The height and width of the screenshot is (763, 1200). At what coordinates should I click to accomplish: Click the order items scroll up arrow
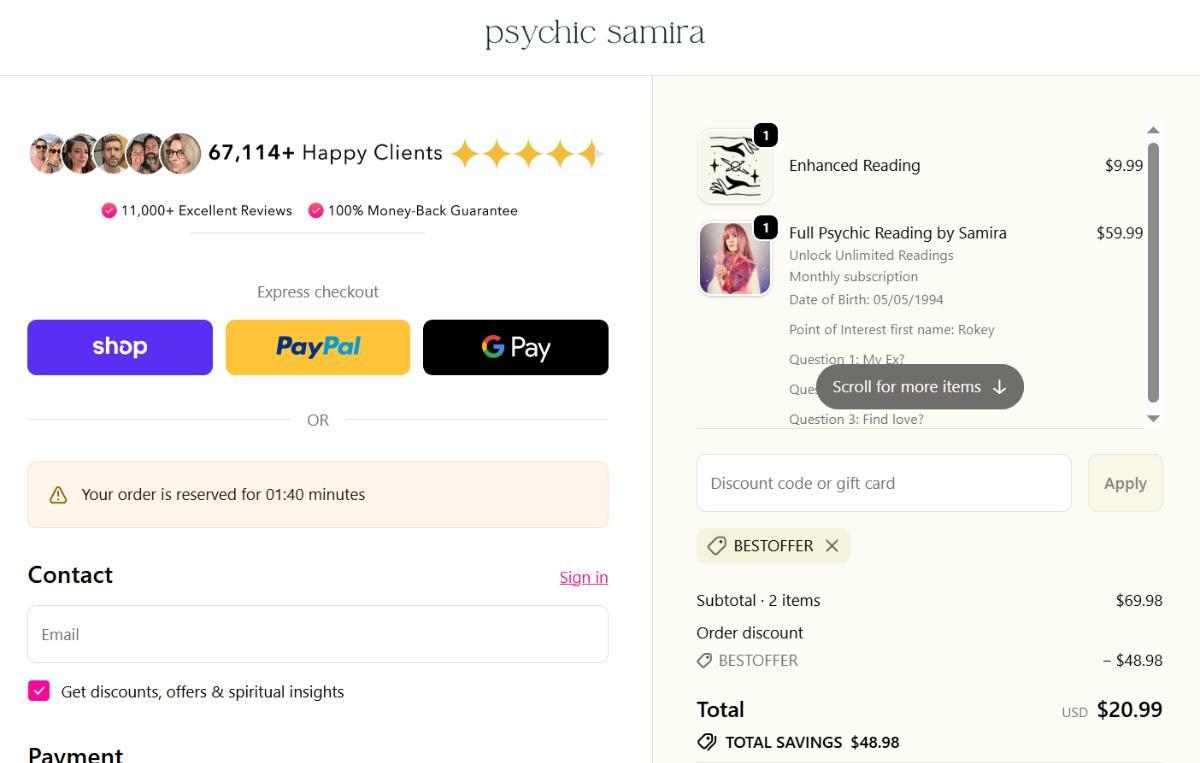(x=1153, y=130)
